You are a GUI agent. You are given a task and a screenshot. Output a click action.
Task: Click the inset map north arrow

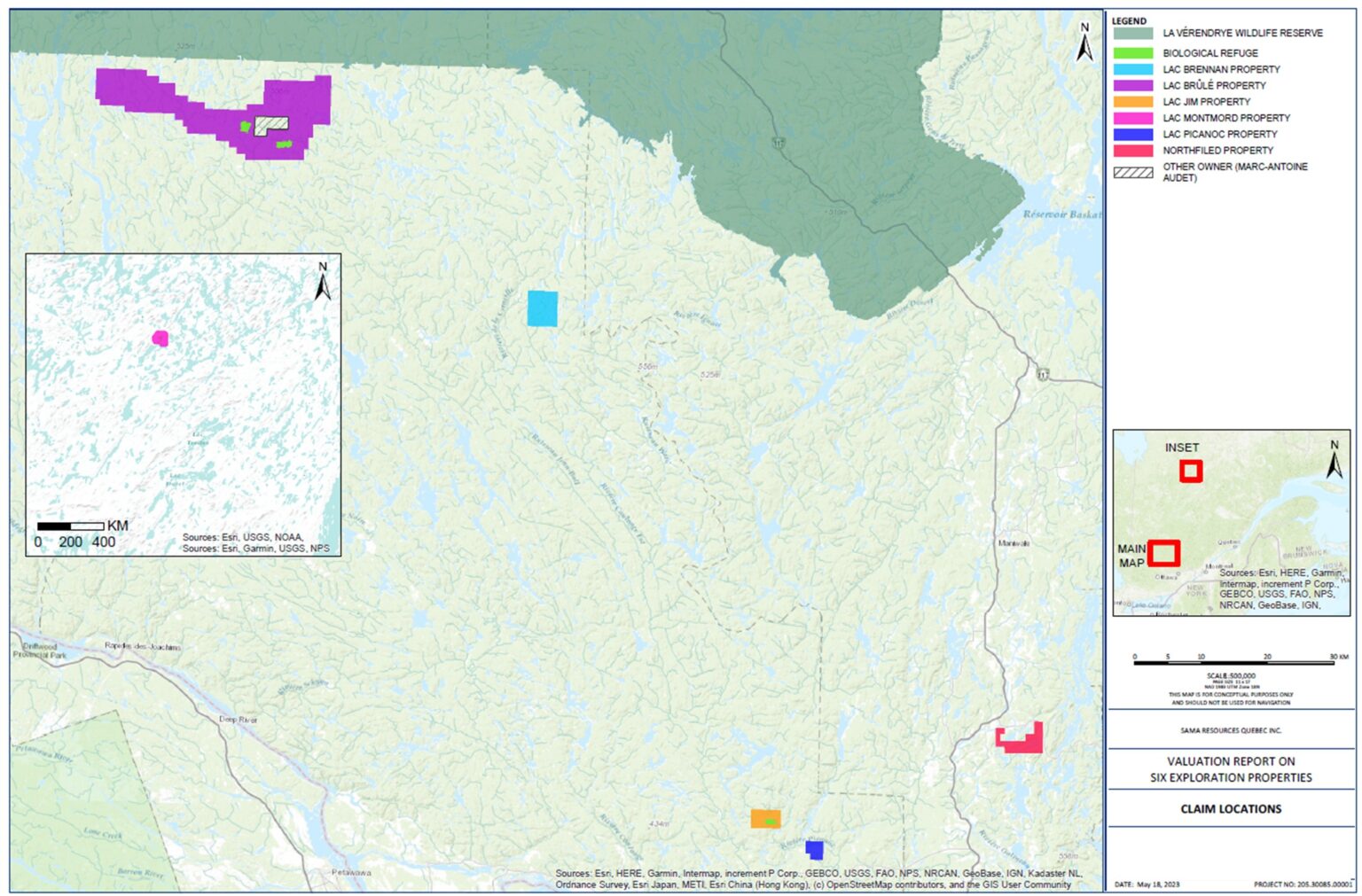(x=323, y=281)
